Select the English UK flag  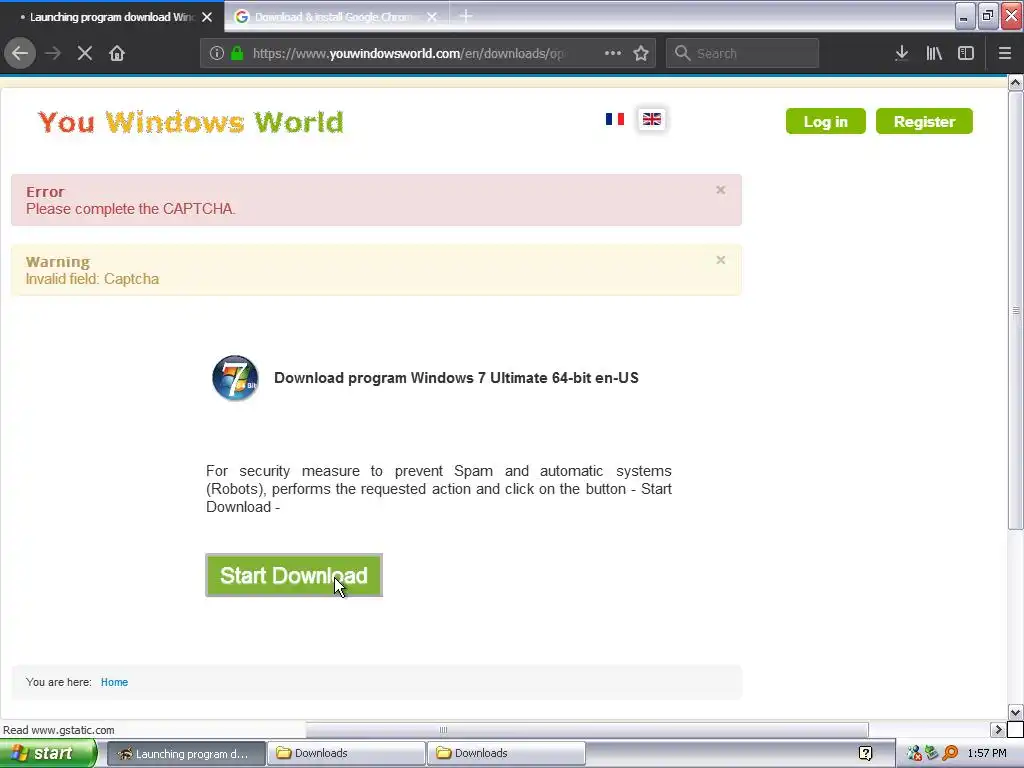(652, 119)
